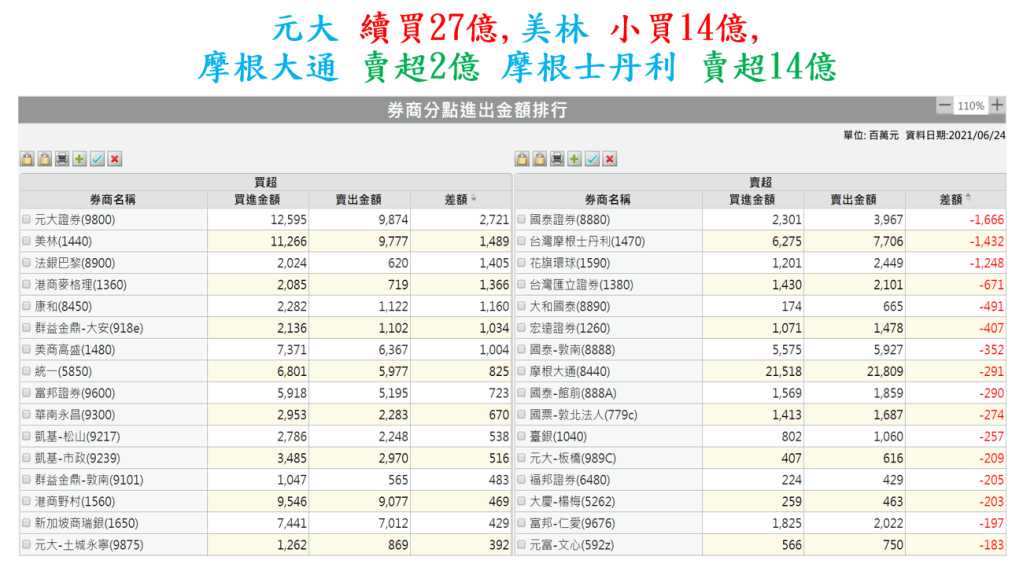Toggle the 差額 sort arrow in the 買超 table

click(x=474, y=199)
